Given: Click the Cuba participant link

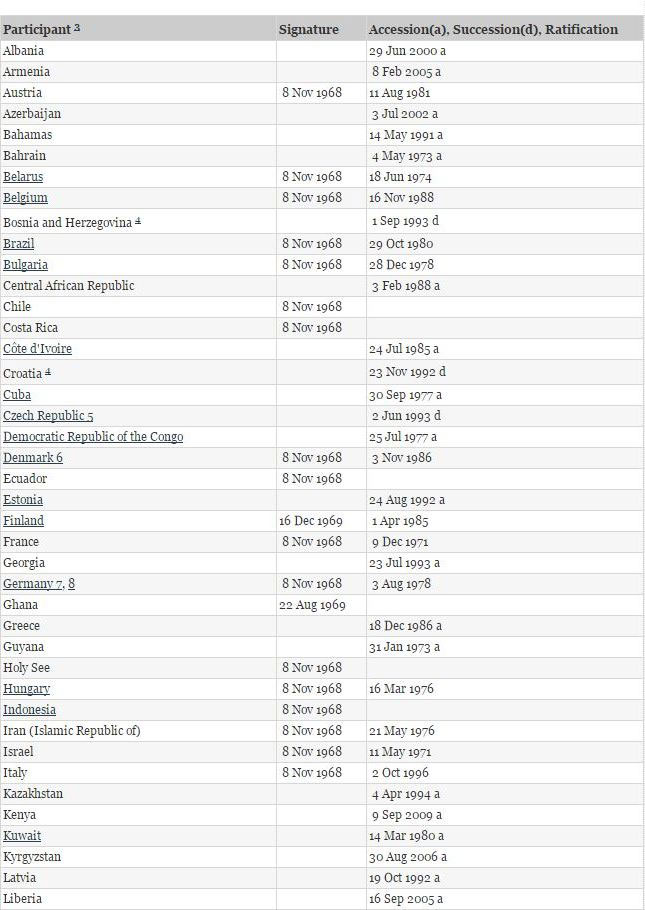Looking at the screenshot, I should pos(17,395).
